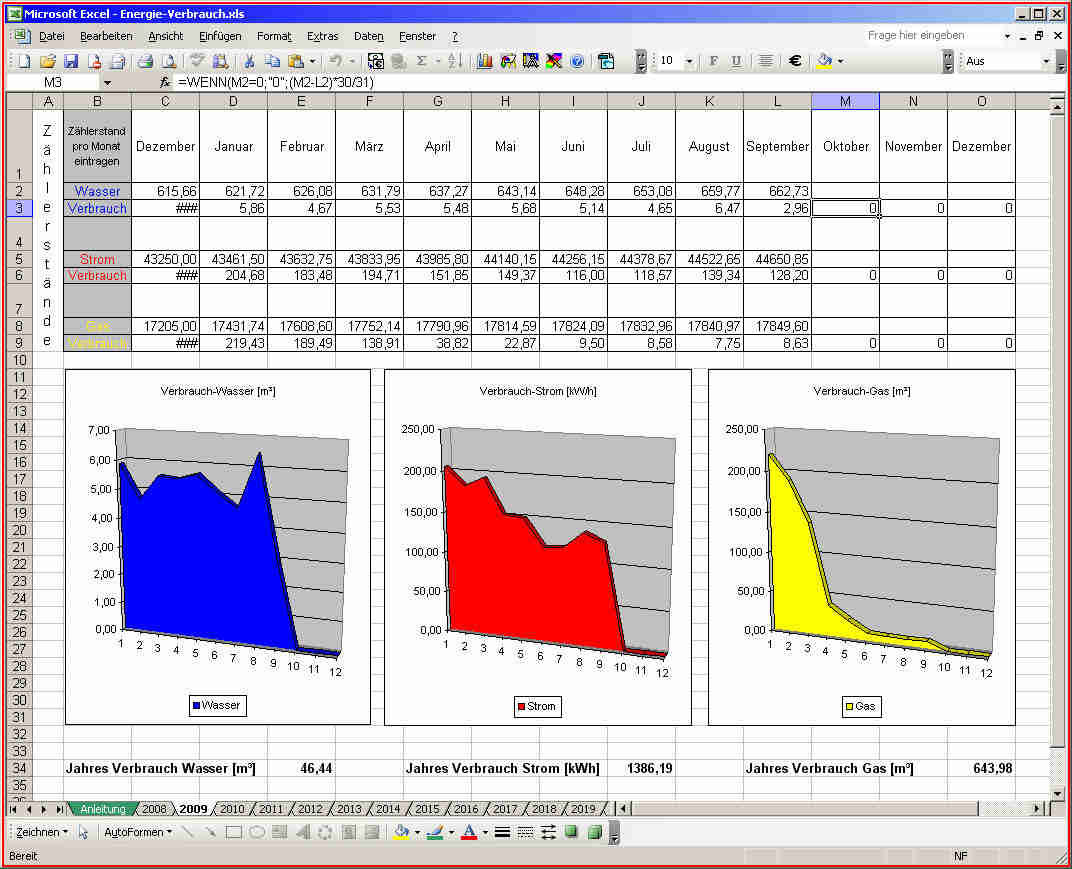
Task: Switch to the 2010 sheet tab
Action: point(231,809)
